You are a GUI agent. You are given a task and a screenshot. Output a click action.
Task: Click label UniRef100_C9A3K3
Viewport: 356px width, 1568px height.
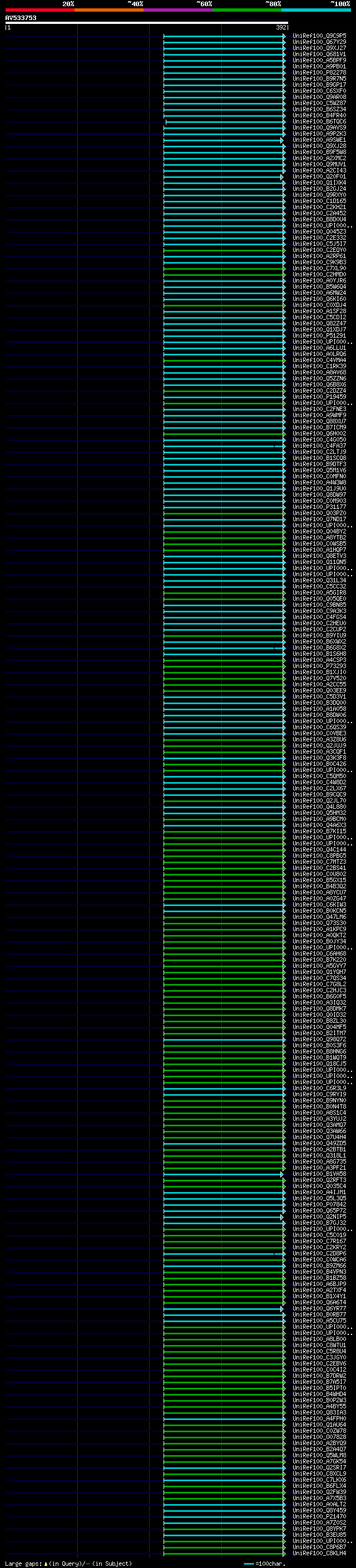click(319, 611)
